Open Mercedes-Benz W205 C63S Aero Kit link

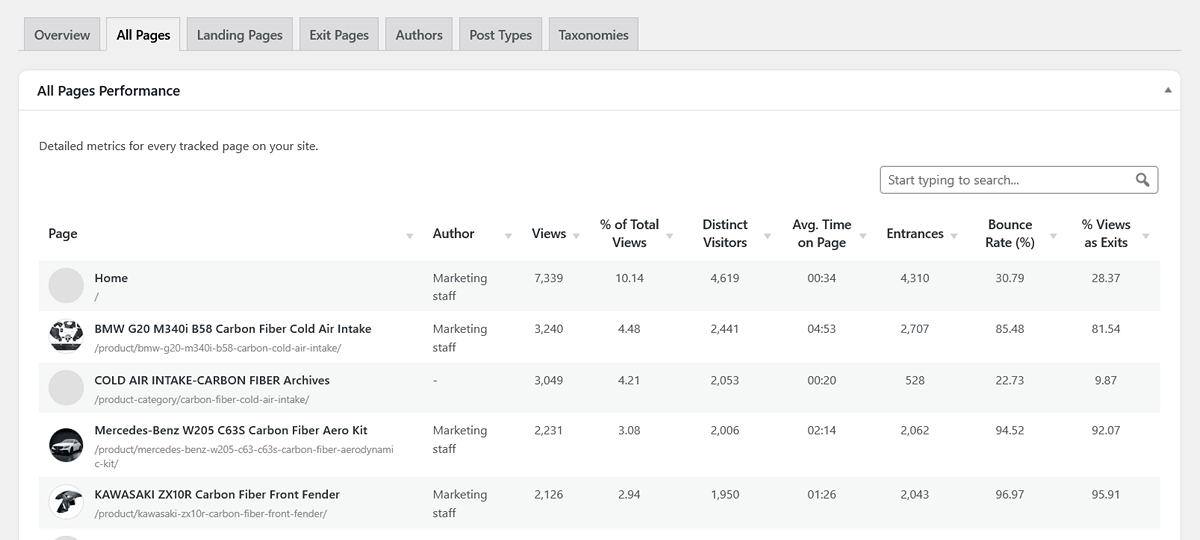(x=231, y=431)
